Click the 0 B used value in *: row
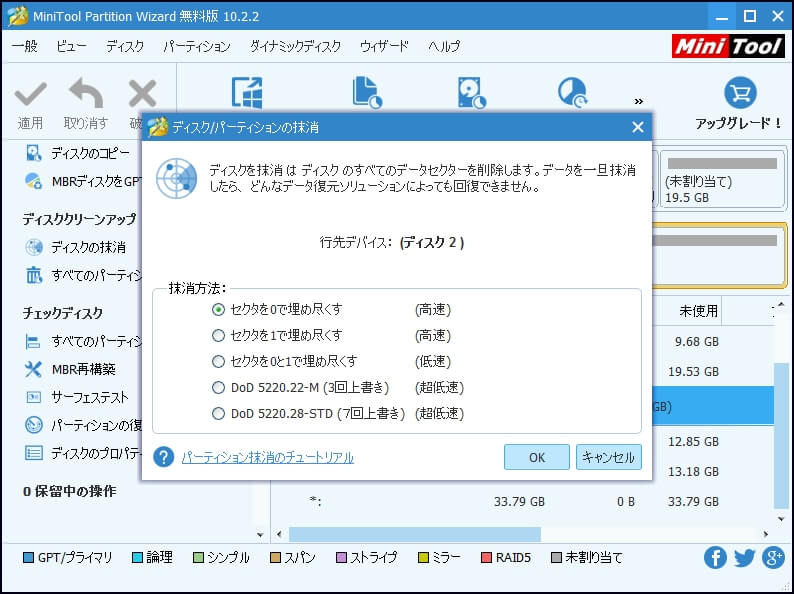 coord(625,502)
